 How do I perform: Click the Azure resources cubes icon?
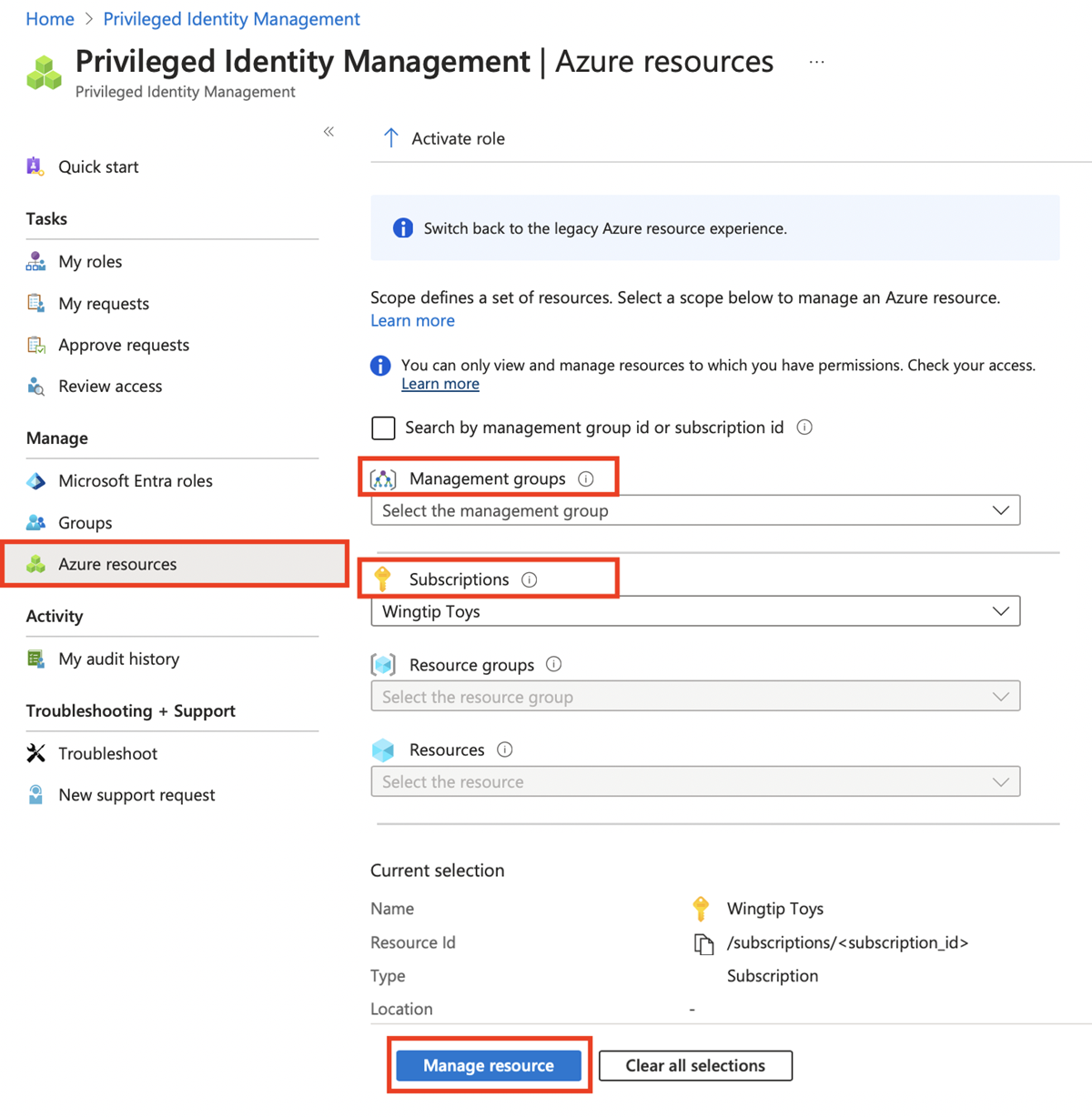[x=35, y=564]
